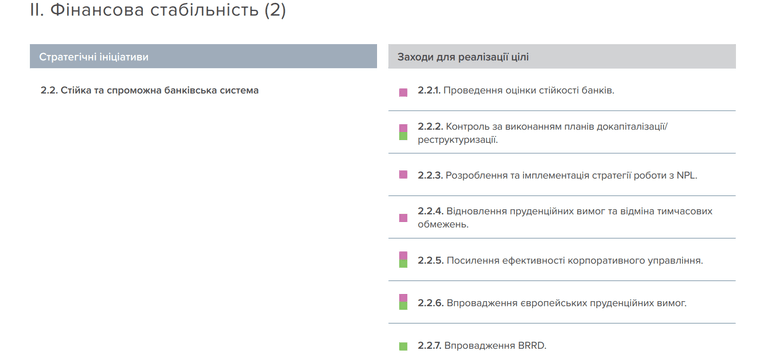Open measure 2.2.1 Проведення оцінки стійкості банків
This screenshot has height=363, width=764.
point(516,91)
